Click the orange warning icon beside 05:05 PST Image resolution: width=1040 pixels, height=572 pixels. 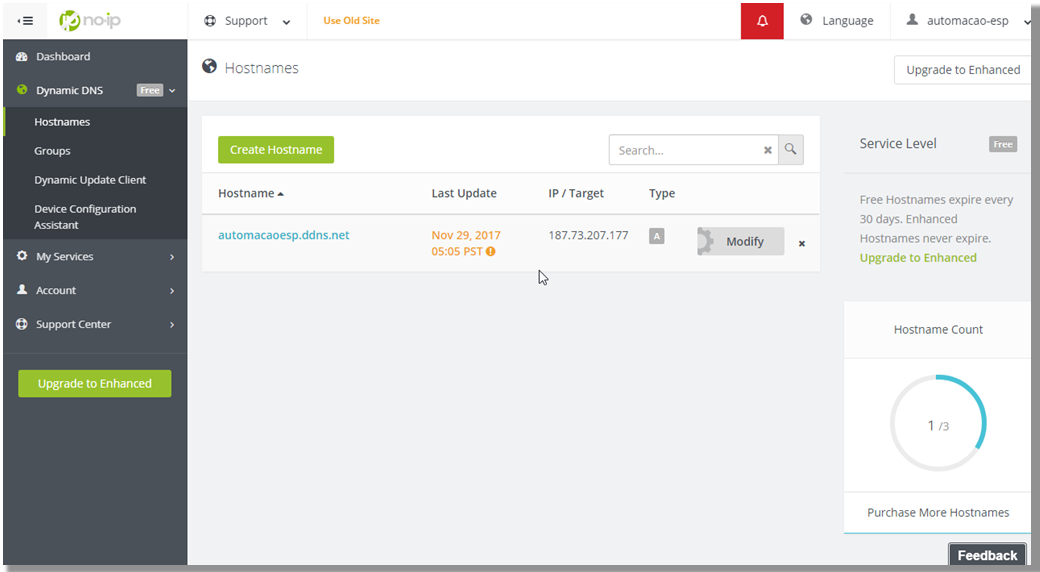(490, 251)
